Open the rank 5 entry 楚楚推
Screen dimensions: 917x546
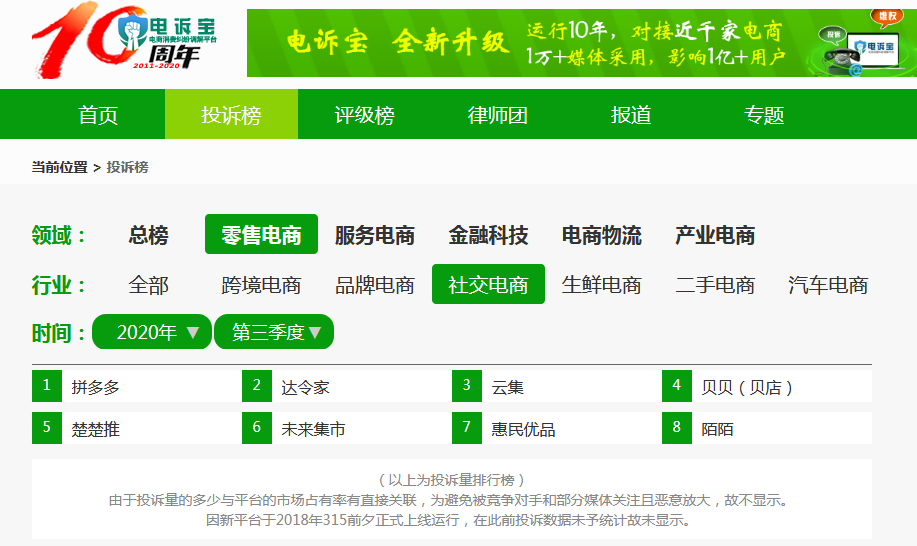[96, 429]
